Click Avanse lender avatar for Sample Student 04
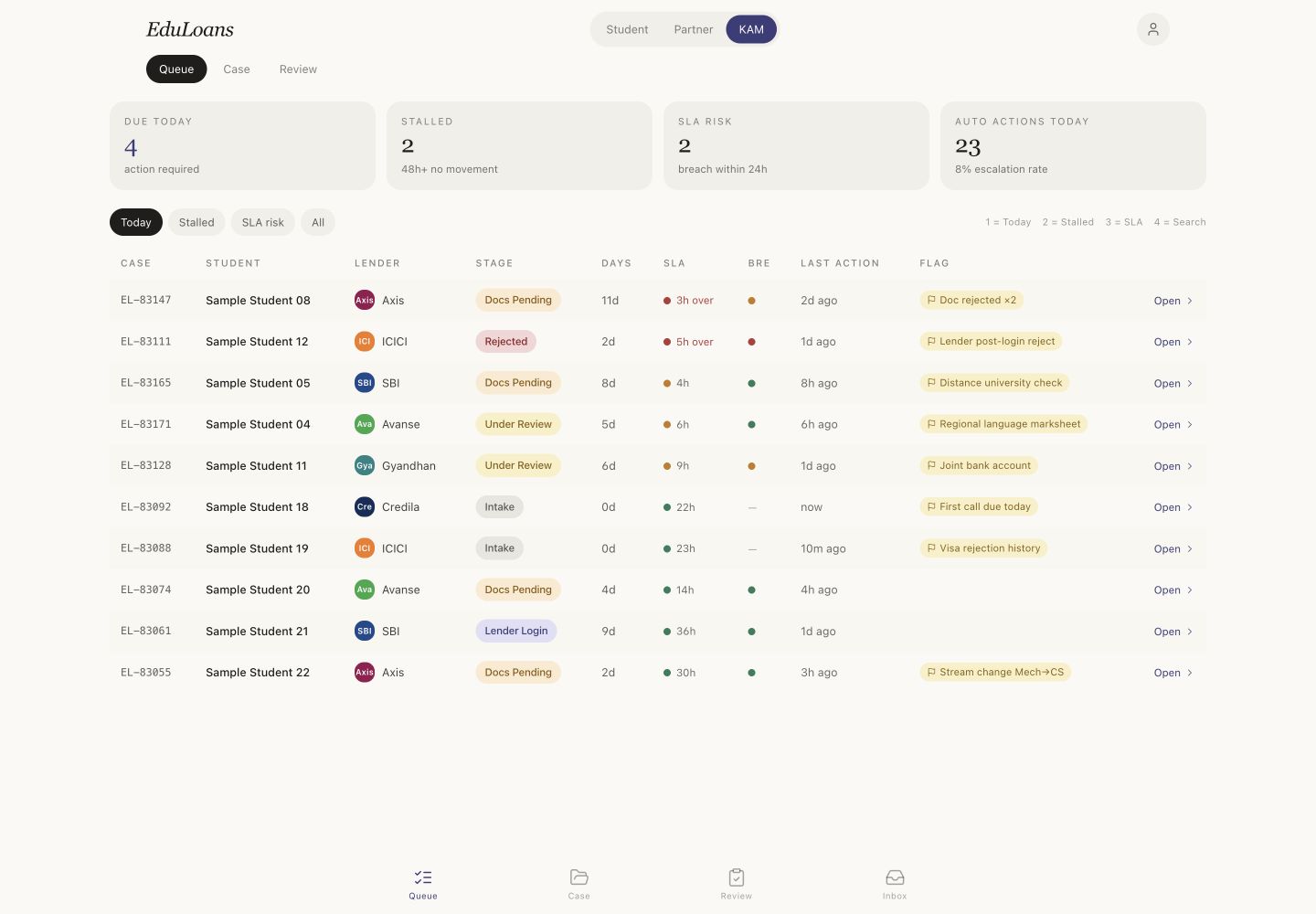1316x914 pixels. (x=365, y=424)
